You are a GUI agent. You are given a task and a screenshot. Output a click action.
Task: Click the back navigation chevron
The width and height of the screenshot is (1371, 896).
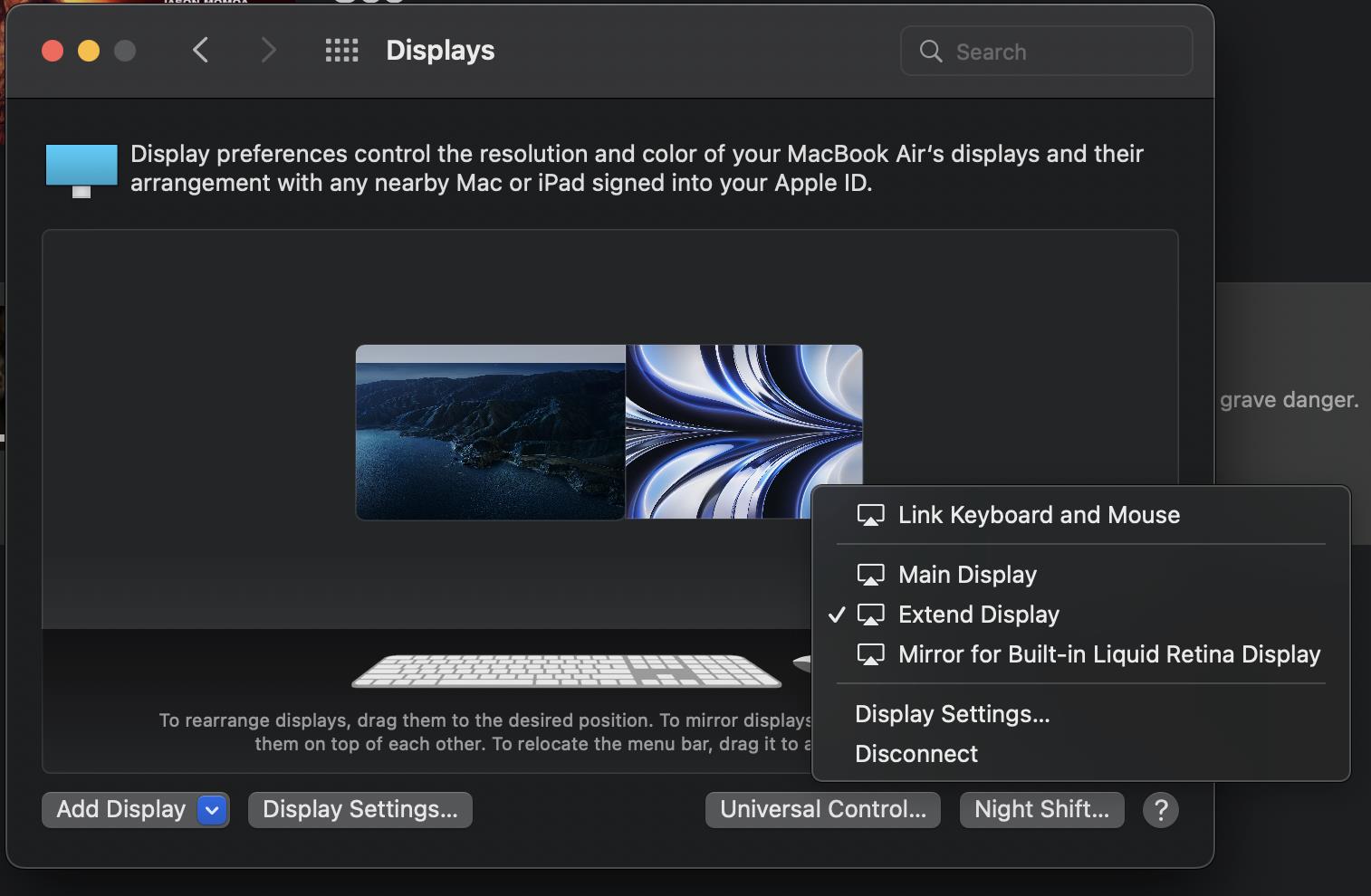[x=201, y=51]
